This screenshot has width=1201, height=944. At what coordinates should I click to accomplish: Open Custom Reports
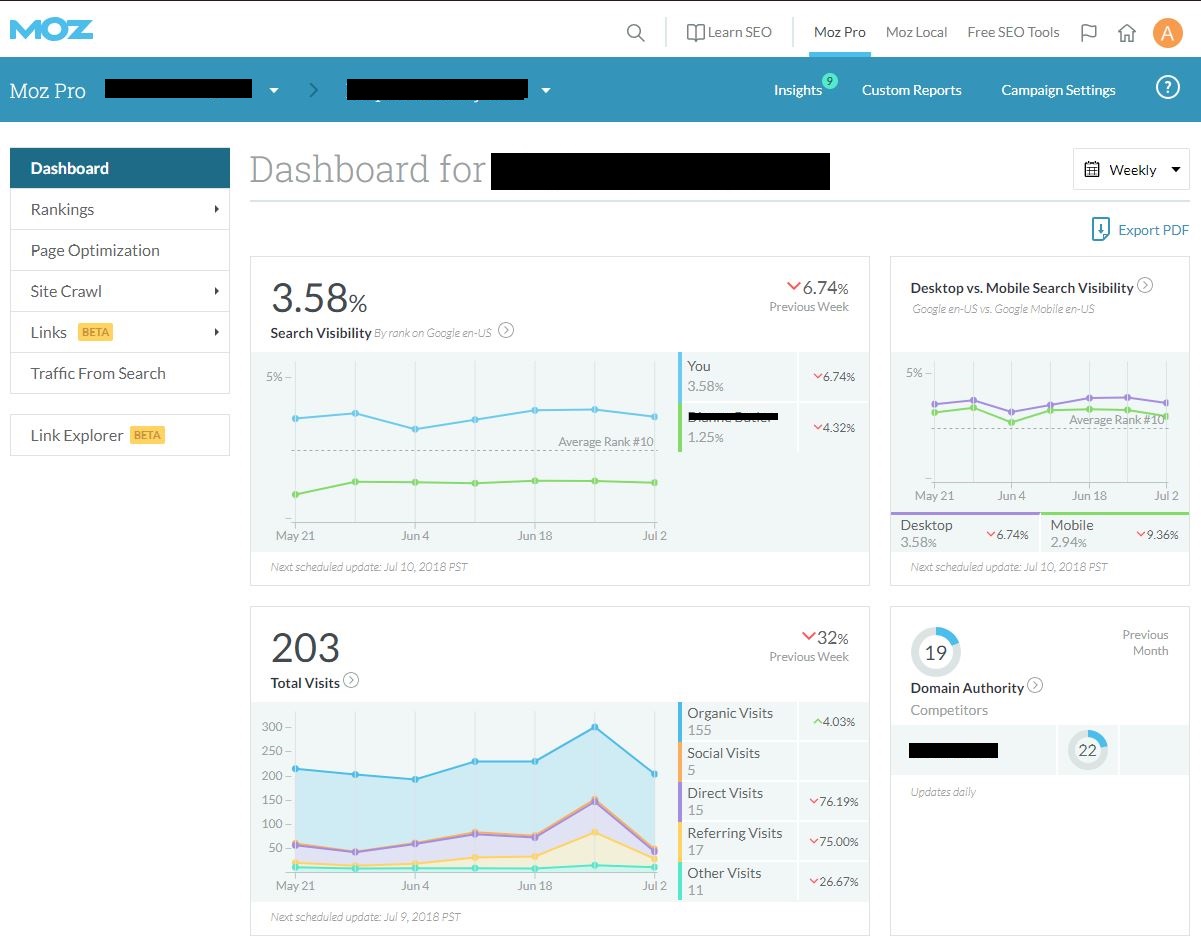point(912,90)
